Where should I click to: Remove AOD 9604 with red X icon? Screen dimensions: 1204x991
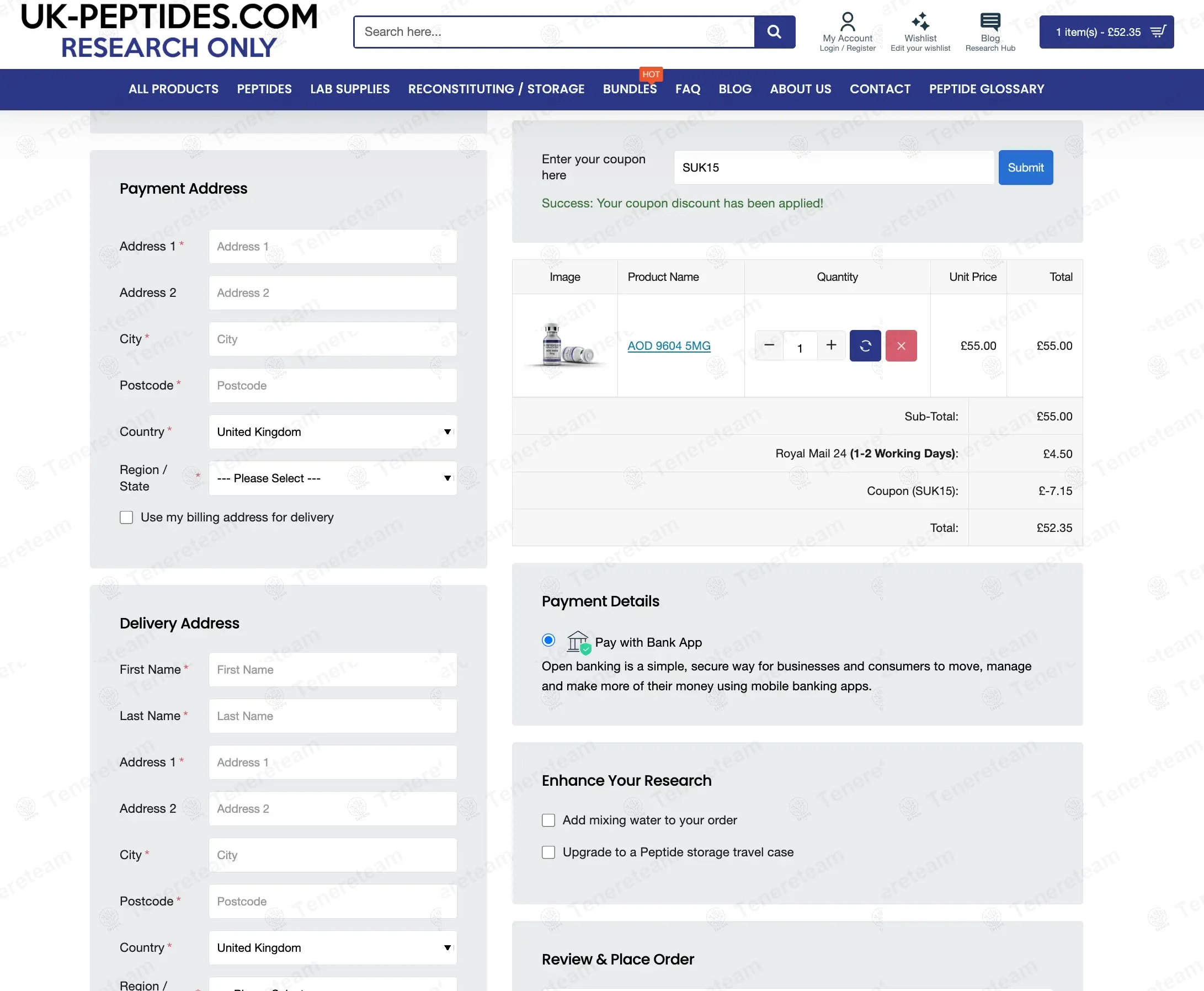pyautogui.click(x=901, y=345)
